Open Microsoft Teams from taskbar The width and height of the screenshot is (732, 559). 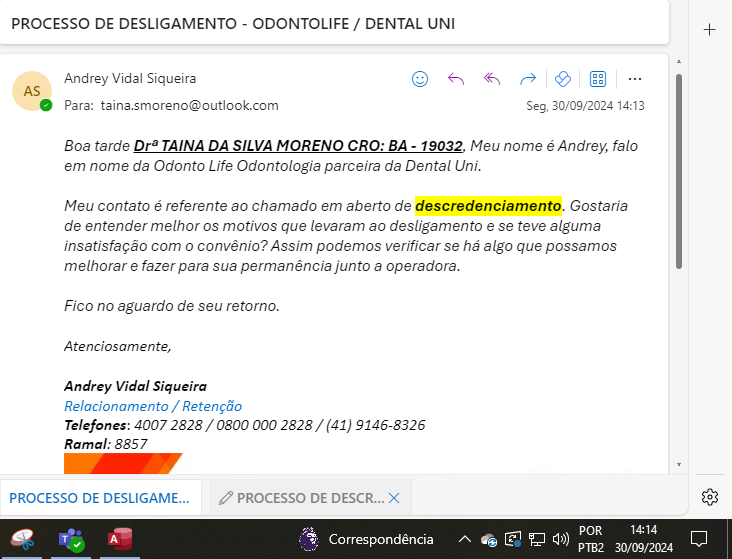[71, 539]
